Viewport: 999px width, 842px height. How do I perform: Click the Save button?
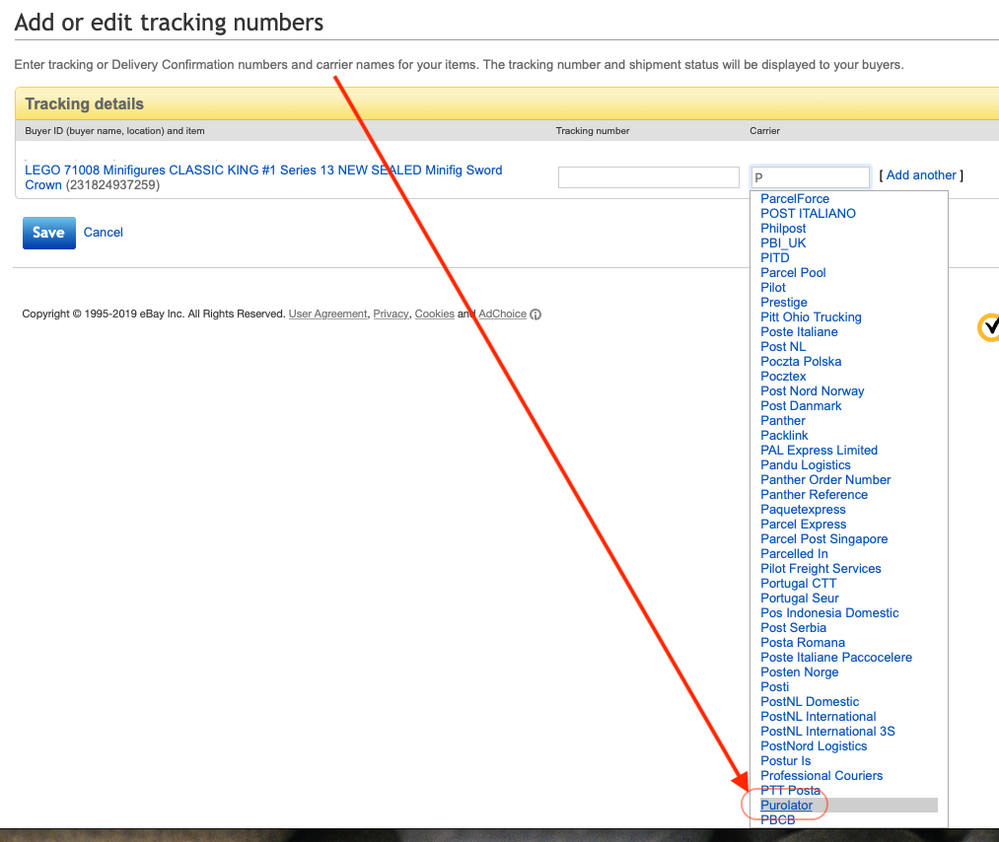(x=49, y=232)
